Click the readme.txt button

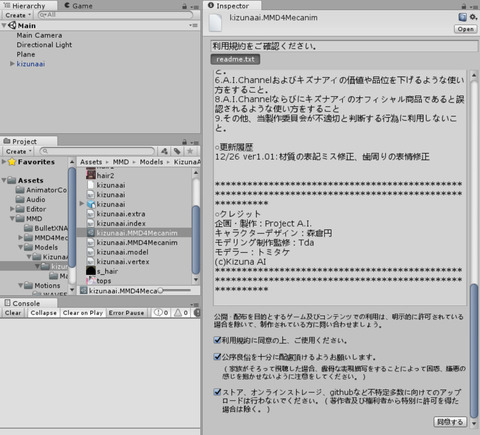(235, 59)
